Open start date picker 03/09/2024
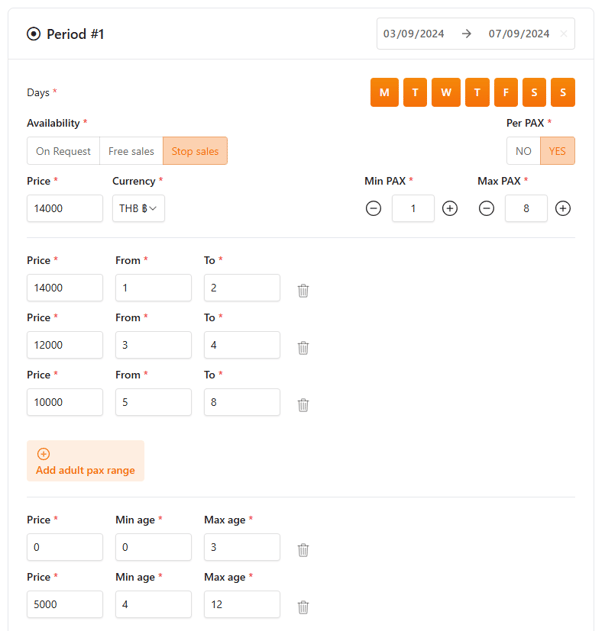605x631 pixels. pos(413,34)
